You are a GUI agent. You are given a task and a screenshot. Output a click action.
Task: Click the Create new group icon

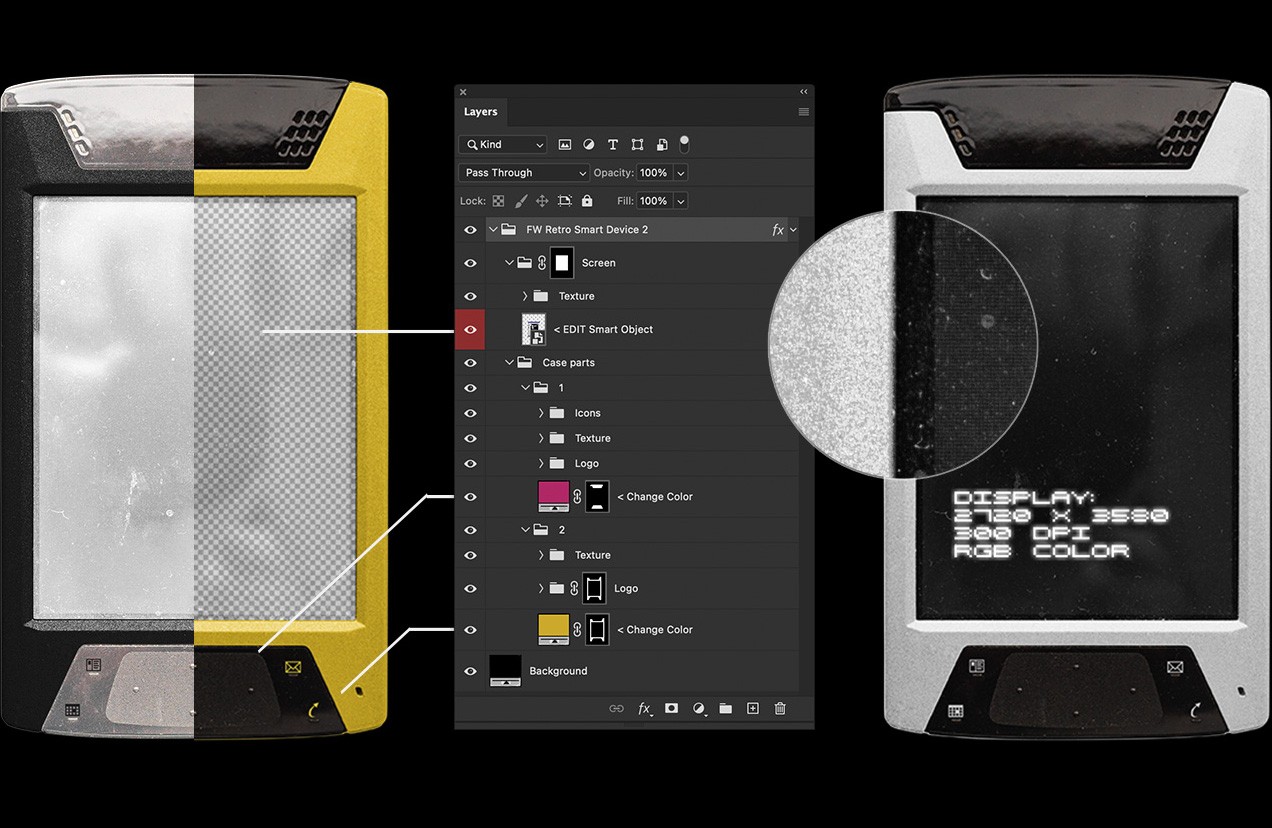point(725,708)
